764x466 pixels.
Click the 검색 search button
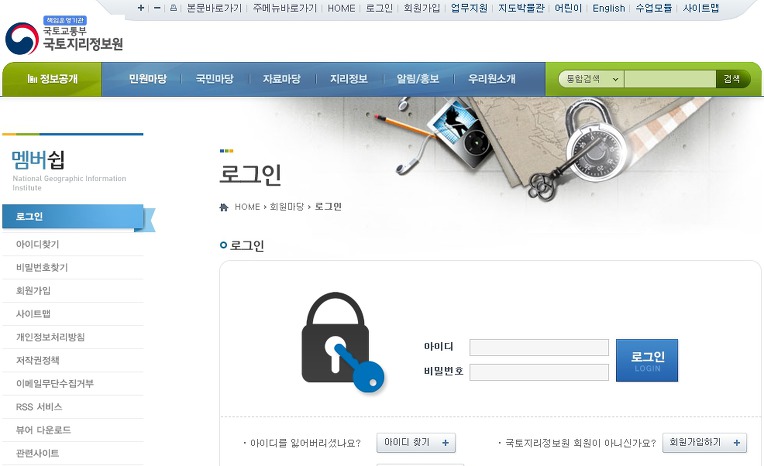[731, 79]
